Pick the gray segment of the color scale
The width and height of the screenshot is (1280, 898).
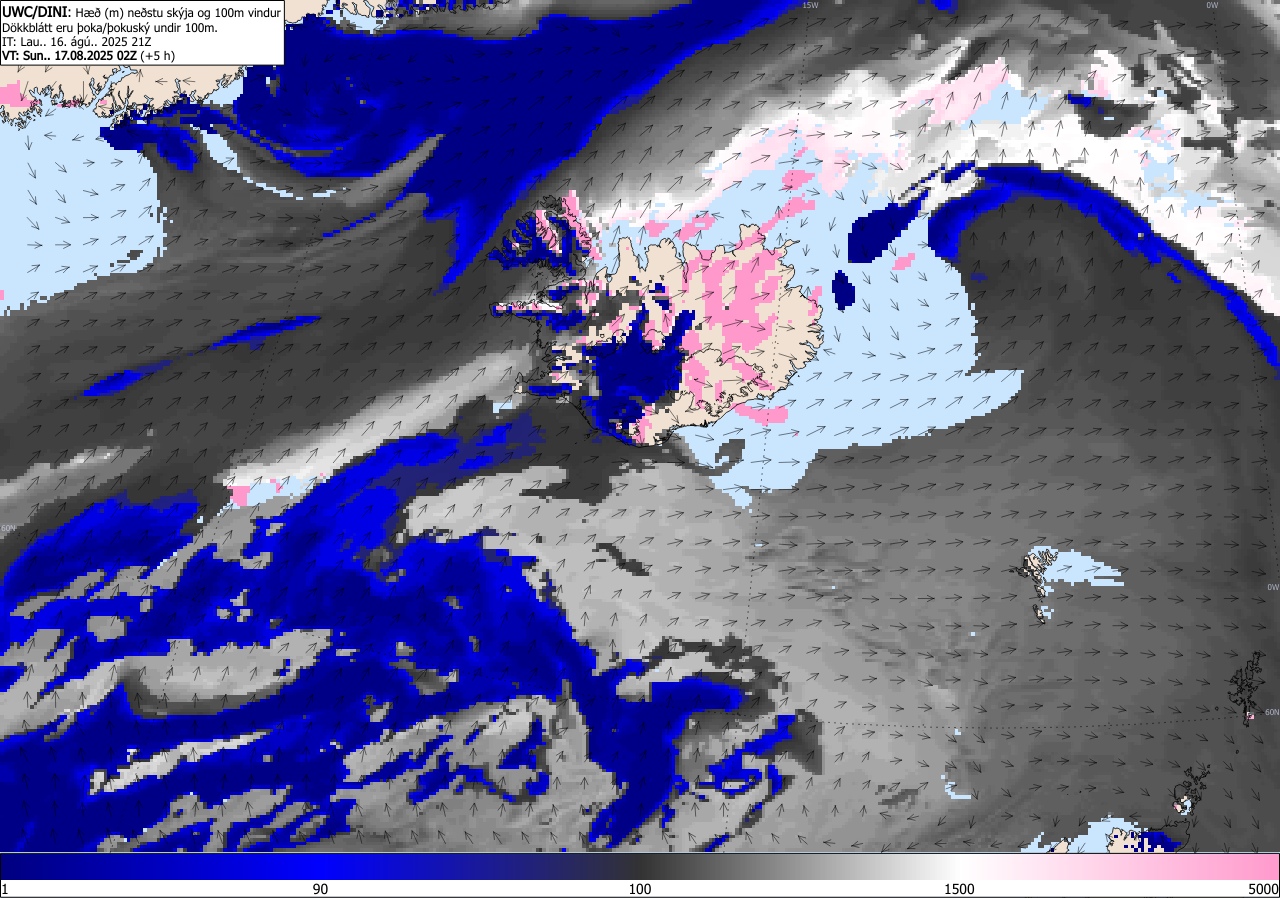tap(800, 866)
